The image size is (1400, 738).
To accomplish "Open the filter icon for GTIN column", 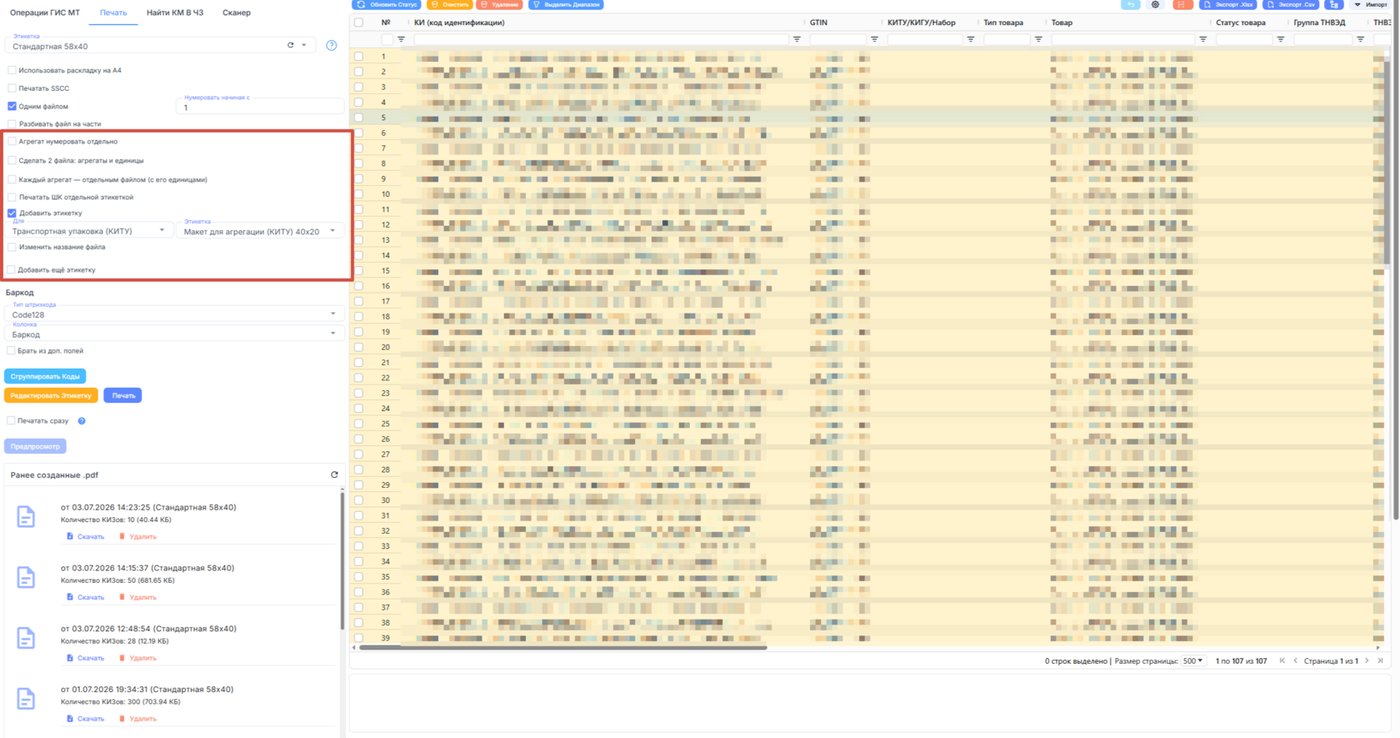I will (x=874, y=39).
